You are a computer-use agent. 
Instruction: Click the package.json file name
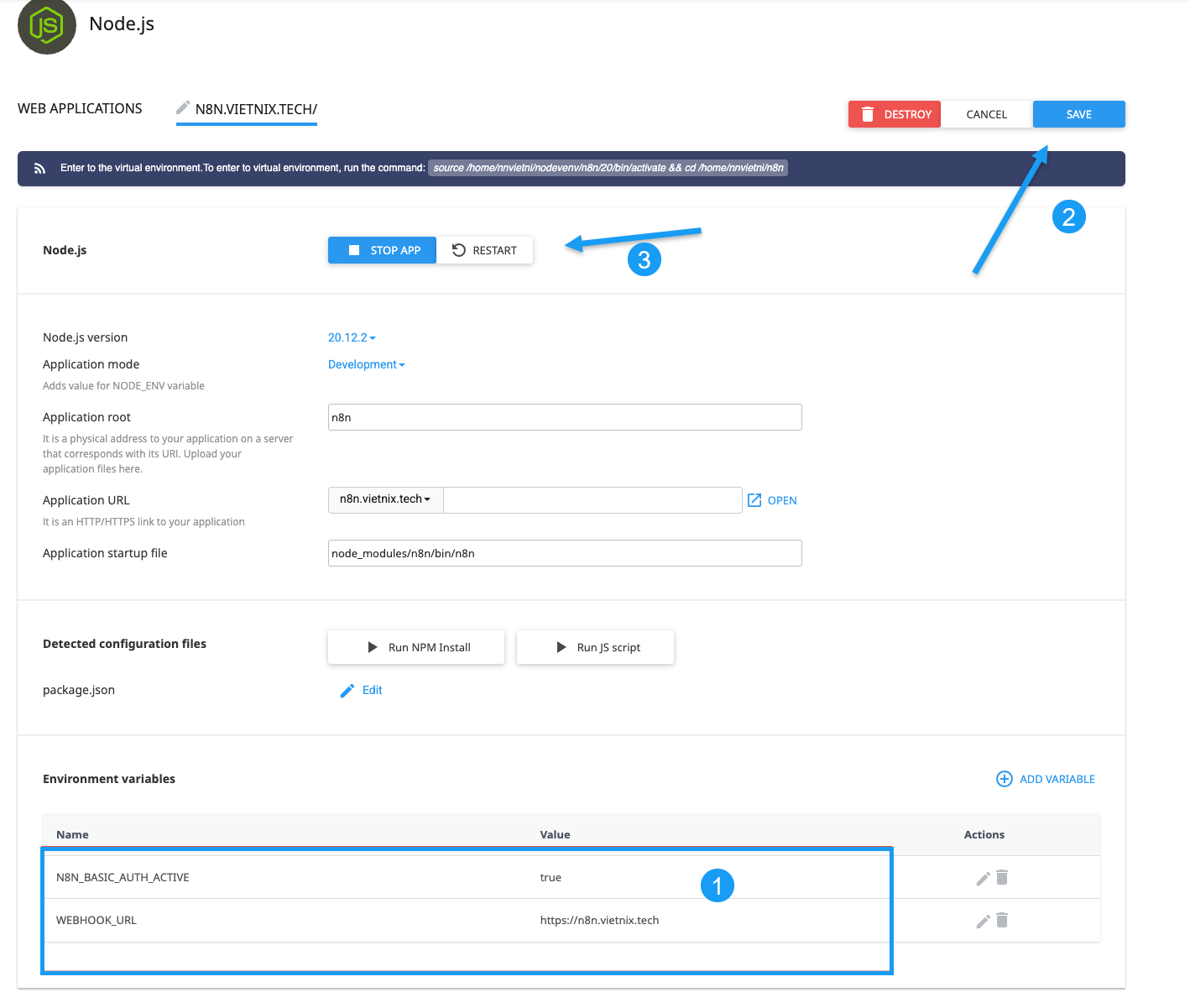(x=79, y=690)
